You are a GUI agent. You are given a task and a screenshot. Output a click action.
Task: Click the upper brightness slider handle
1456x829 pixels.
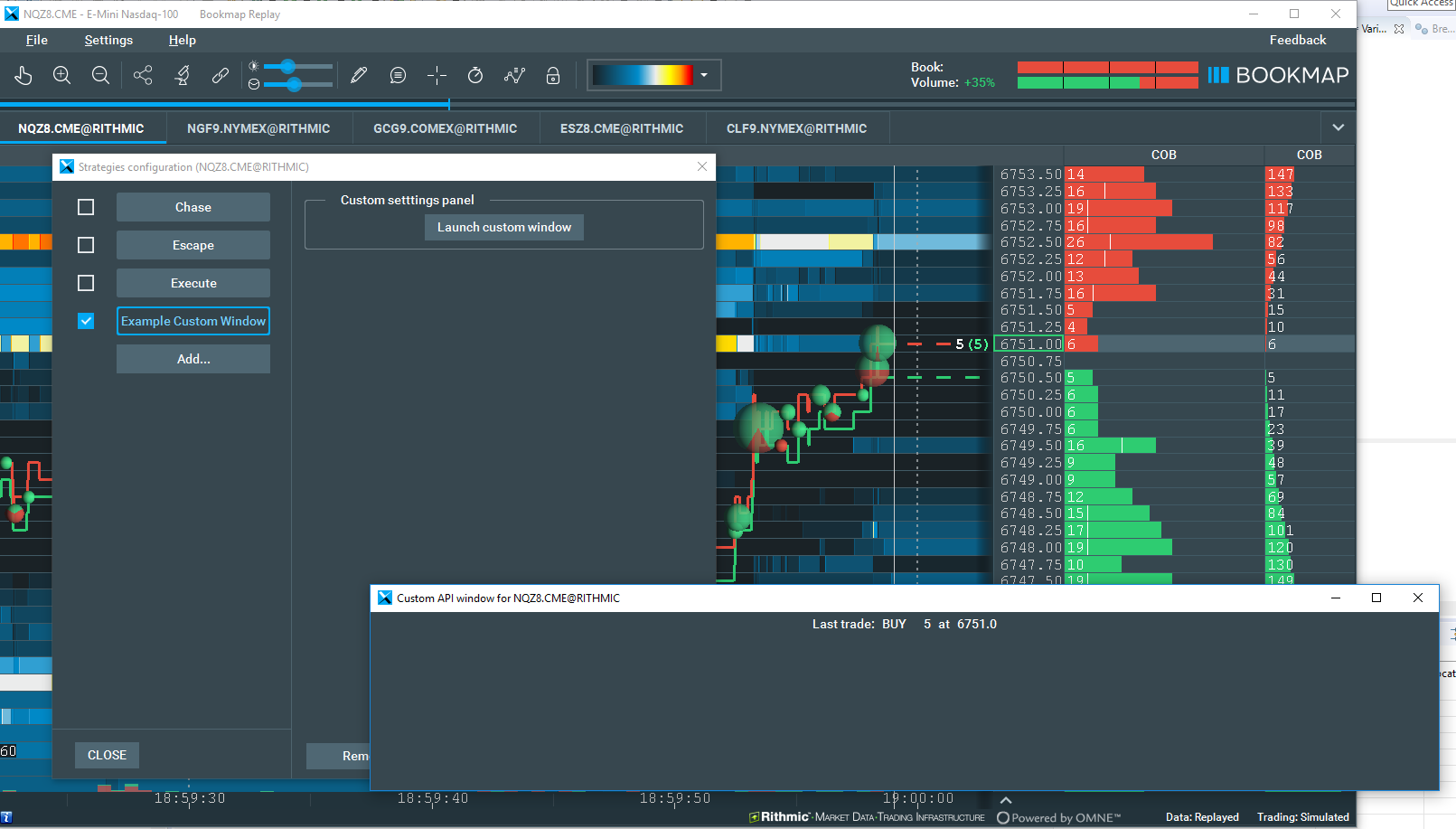[287, 66]
